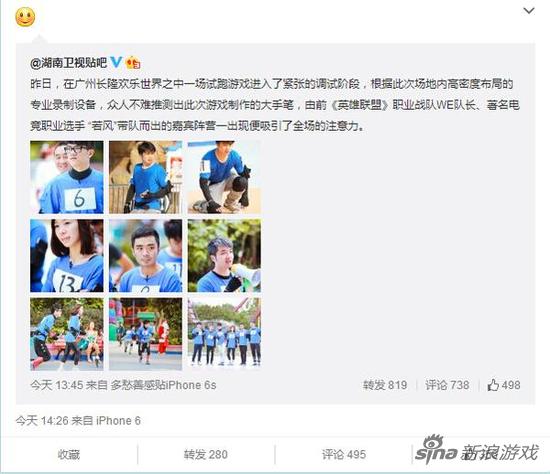Viewport: 550px width, 474px height.
Task: Click 转发 280 to repost
Action: 206,455
